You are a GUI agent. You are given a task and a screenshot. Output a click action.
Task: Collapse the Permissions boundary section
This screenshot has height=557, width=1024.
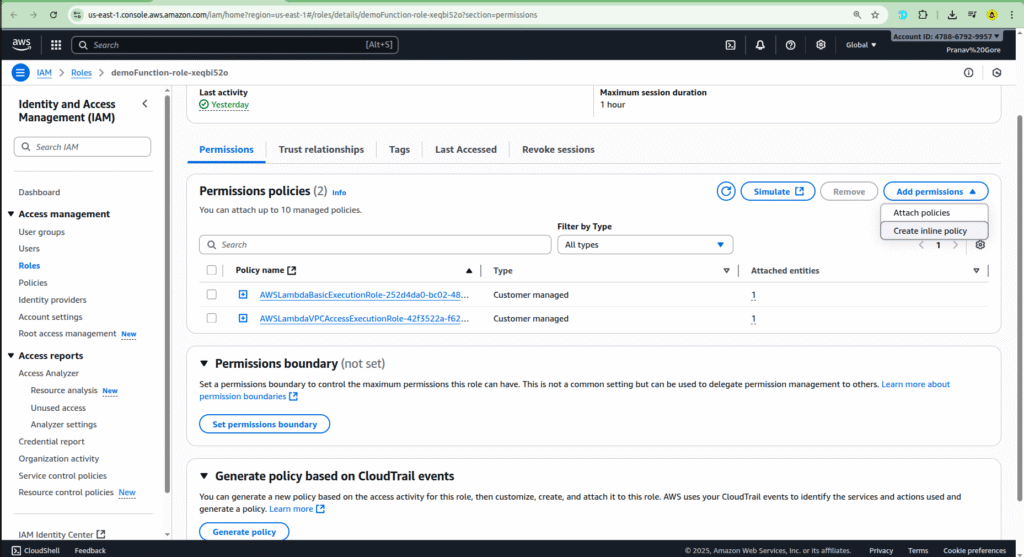(x=204, y=364)
